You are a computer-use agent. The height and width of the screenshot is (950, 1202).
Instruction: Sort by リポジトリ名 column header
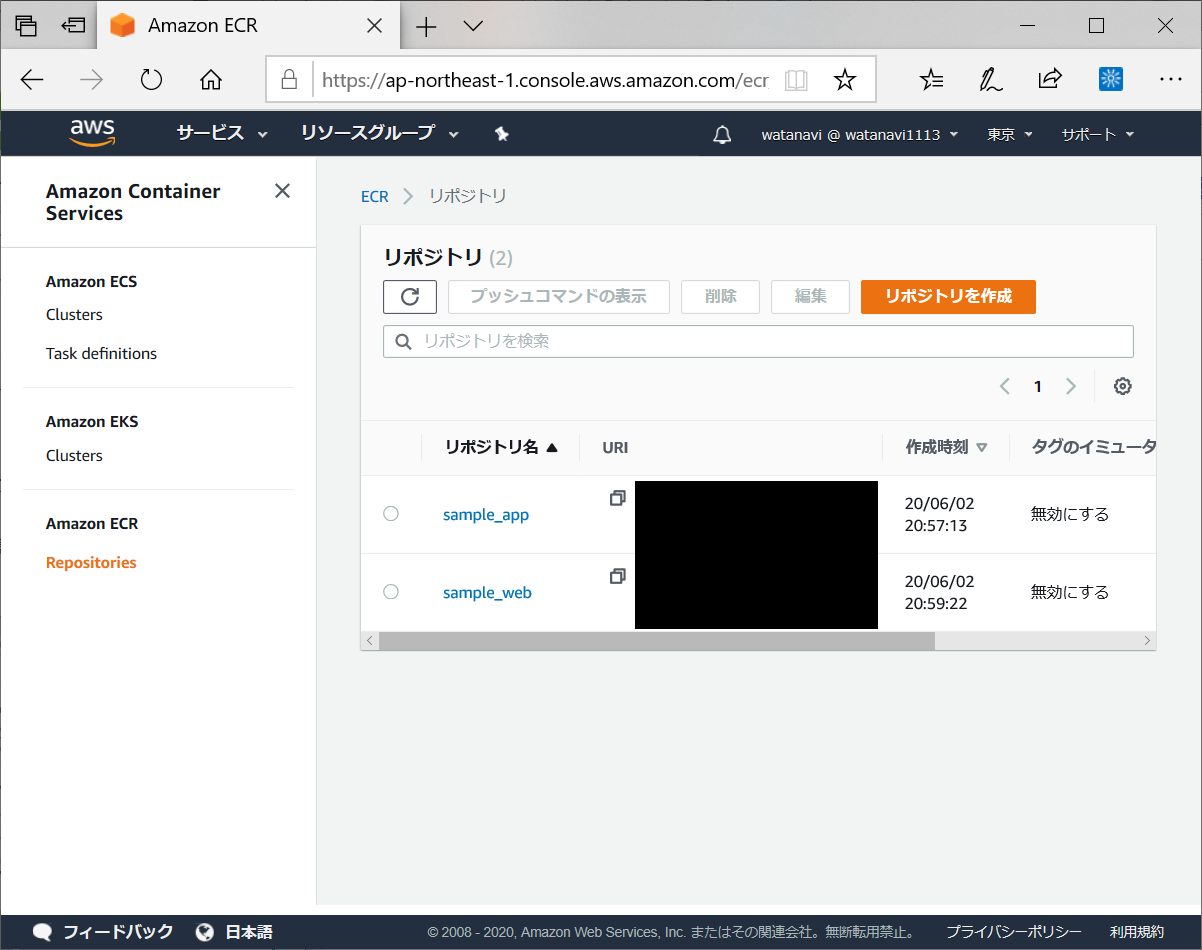point(500,447)
